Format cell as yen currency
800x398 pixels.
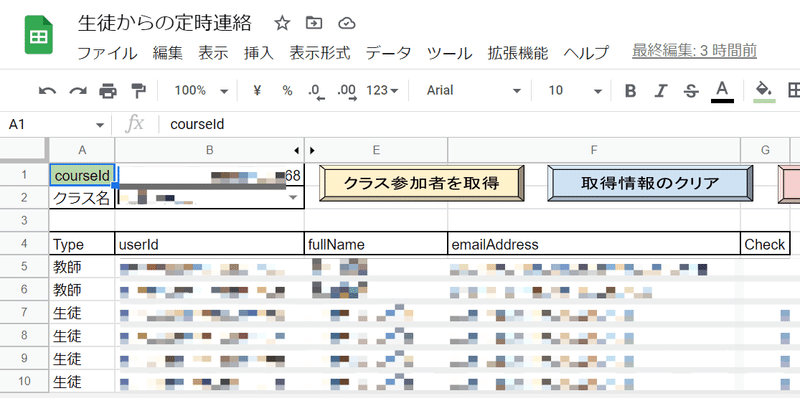tap(257, 91)
